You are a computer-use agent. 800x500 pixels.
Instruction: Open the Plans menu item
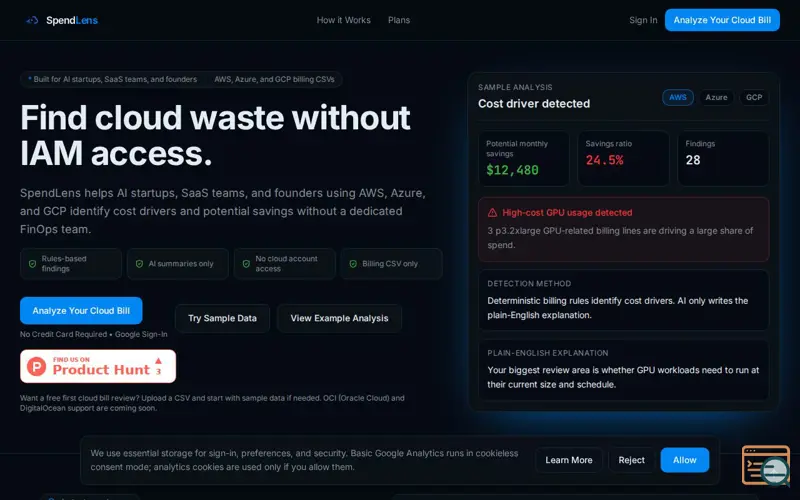coord(398,20)
